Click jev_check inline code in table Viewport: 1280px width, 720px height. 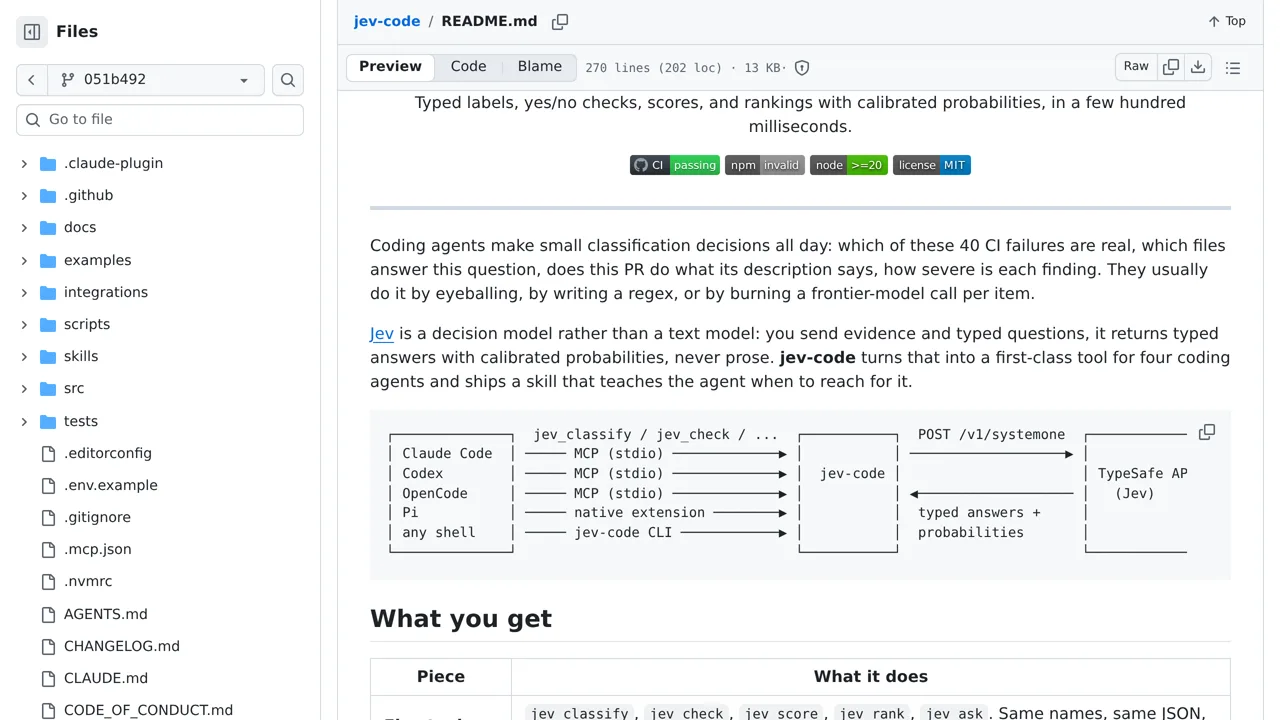point(687,713)
